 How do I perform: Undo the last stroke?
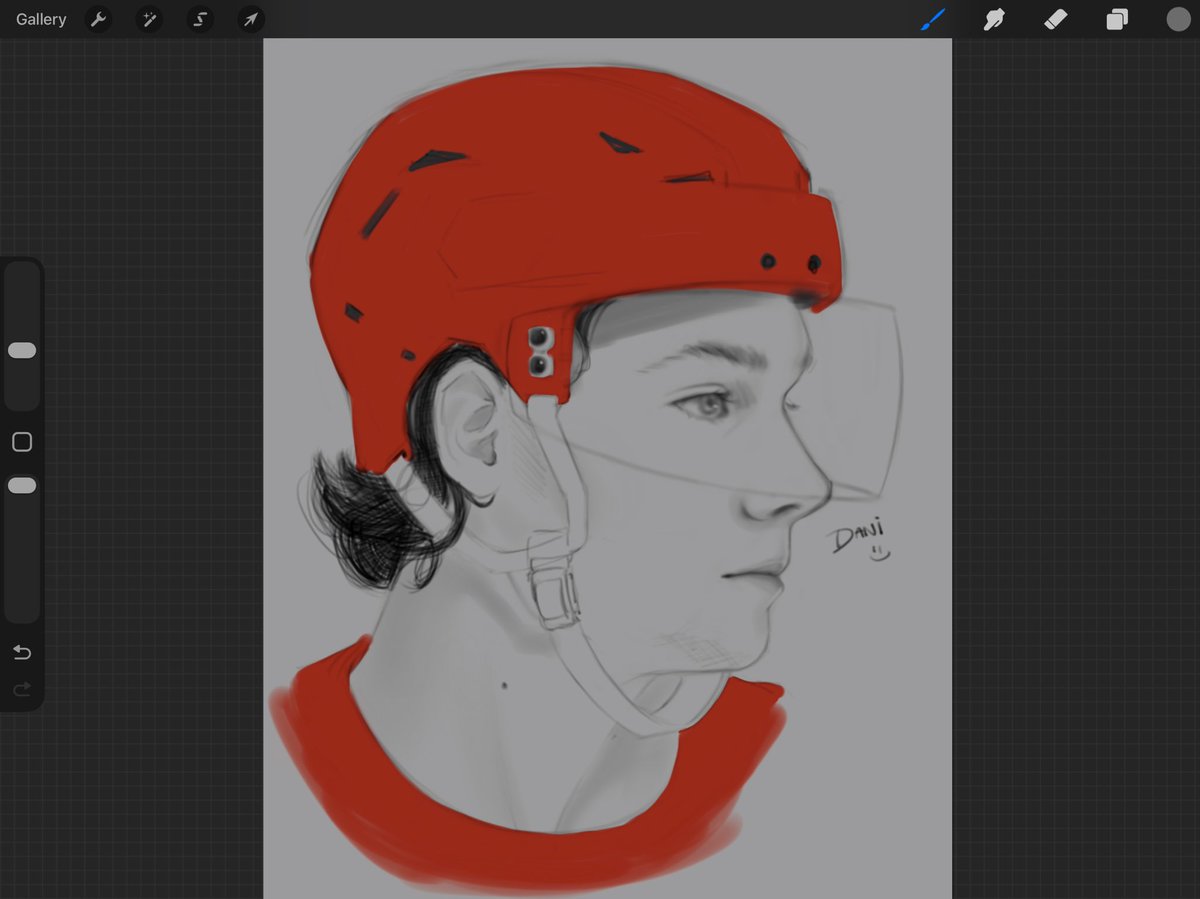coord(22,653)
